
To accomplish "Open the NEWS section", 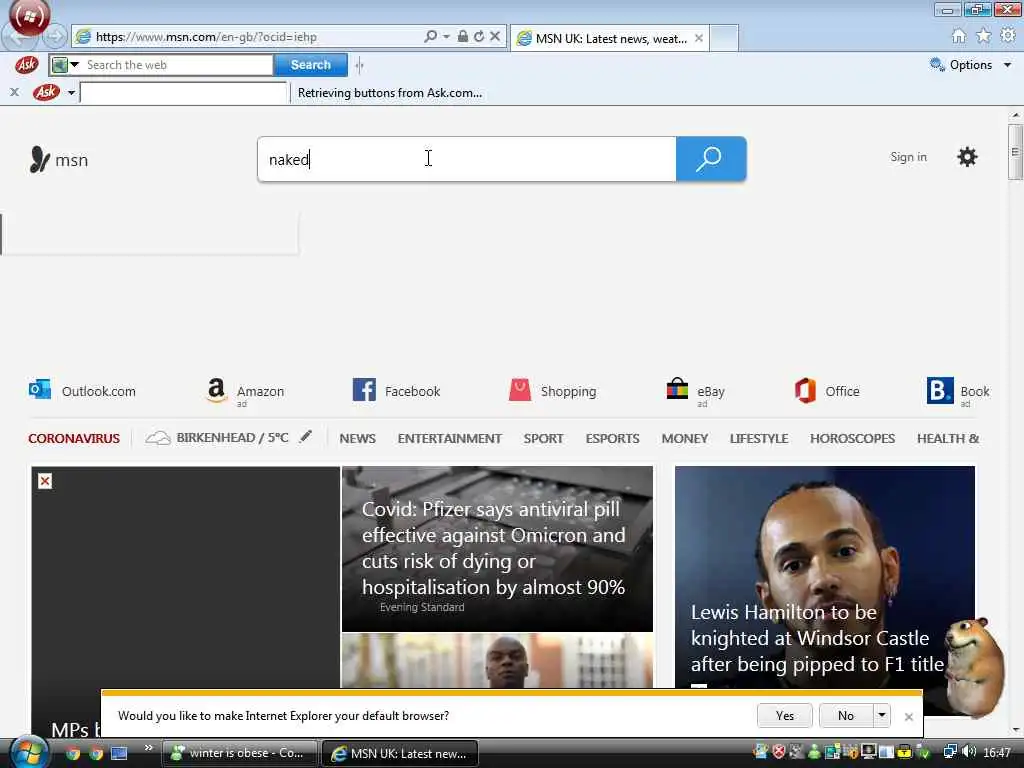I will coord(357,438).
